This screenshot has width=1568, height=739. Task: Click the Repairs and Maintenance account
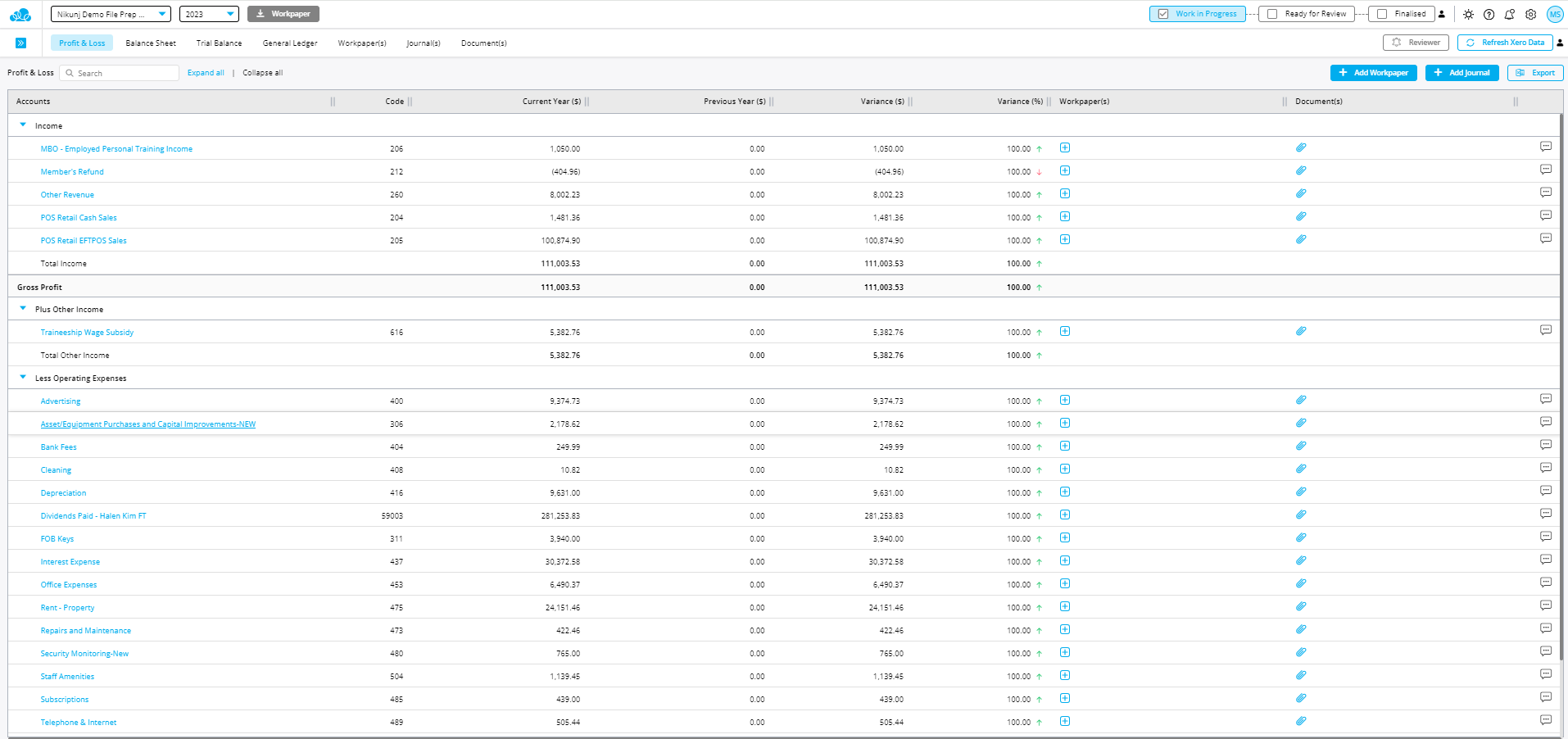click(x=86, y=631)
